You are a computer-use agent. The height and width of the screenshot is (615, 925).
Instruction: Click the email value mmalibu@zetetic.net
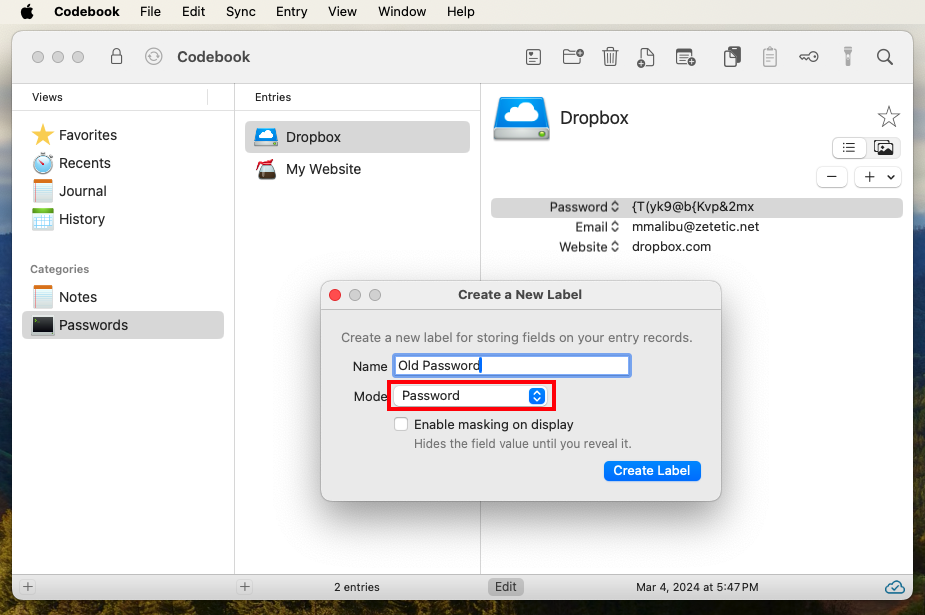[696, 226]
